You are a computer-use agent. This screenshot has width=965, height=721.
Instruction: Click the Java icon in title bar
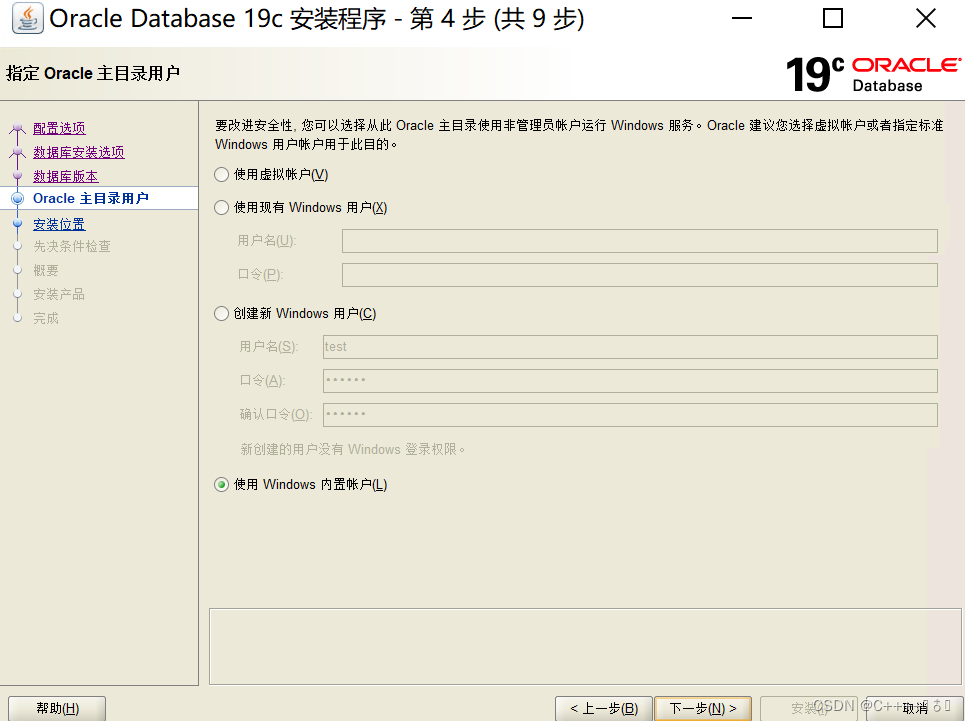[28, 18]
